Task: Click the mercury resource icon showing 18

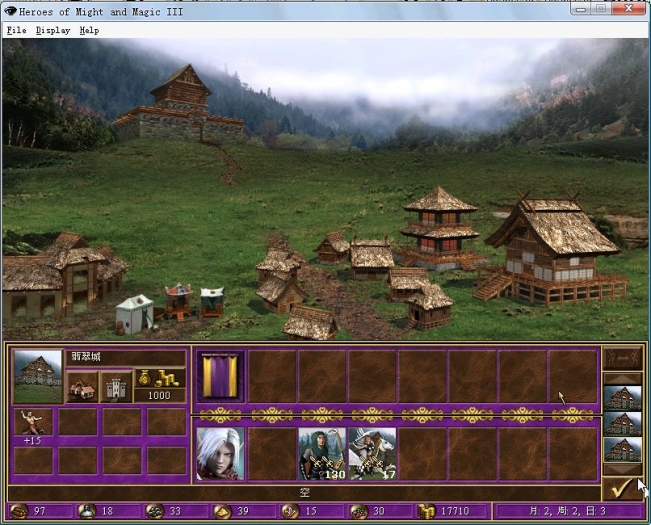Action: point(87,511)
